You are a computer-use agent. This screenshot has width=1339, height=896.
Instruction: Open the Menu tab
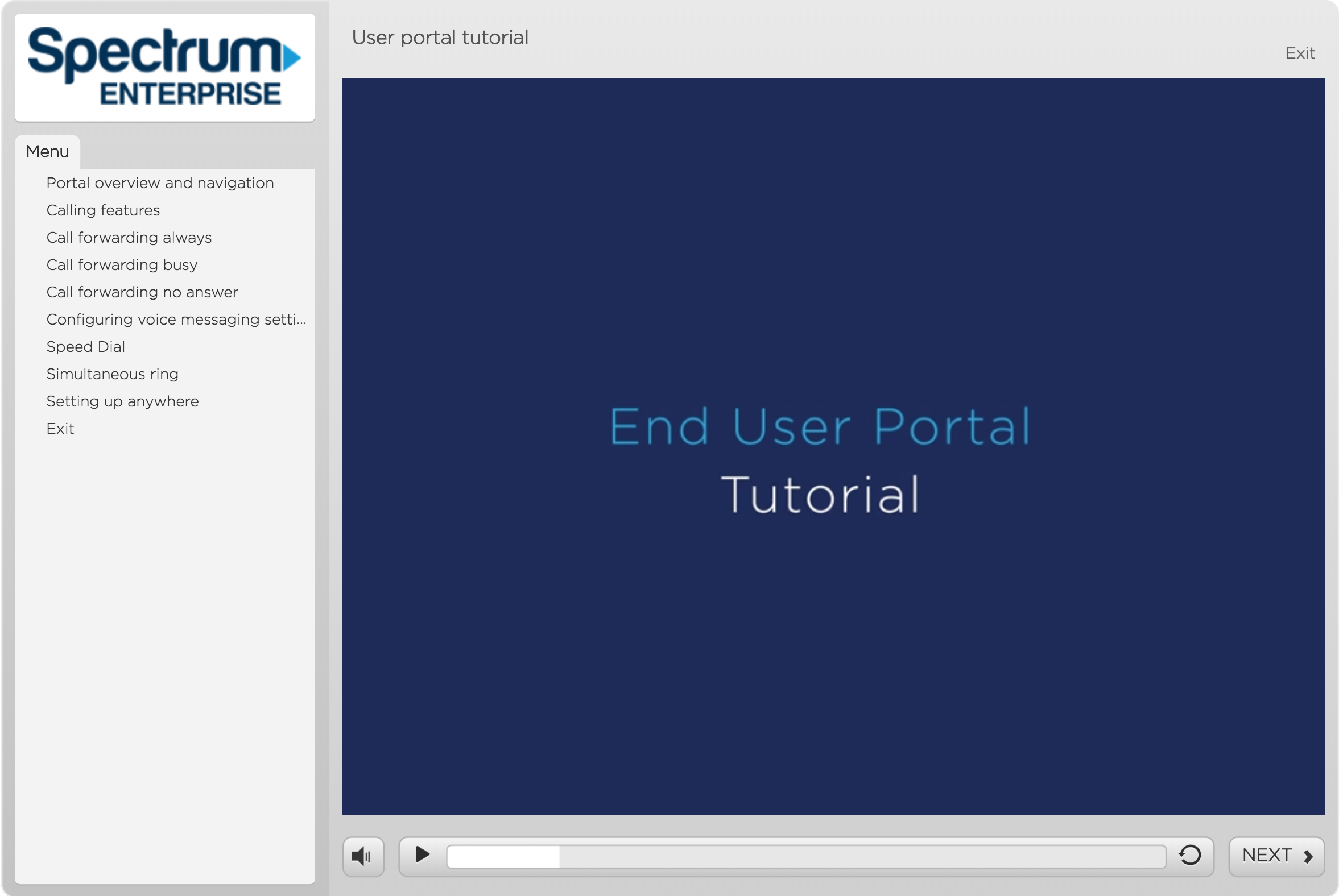click(47, 151)
